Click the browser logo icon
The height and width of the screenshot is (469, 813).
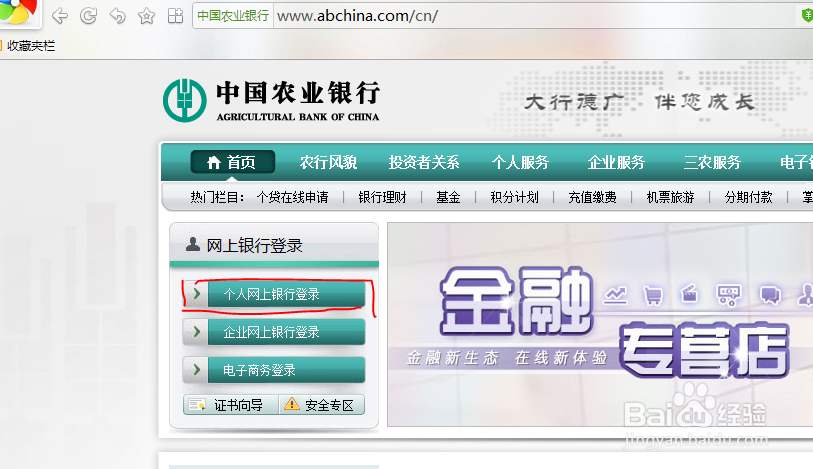click(17, 11)
